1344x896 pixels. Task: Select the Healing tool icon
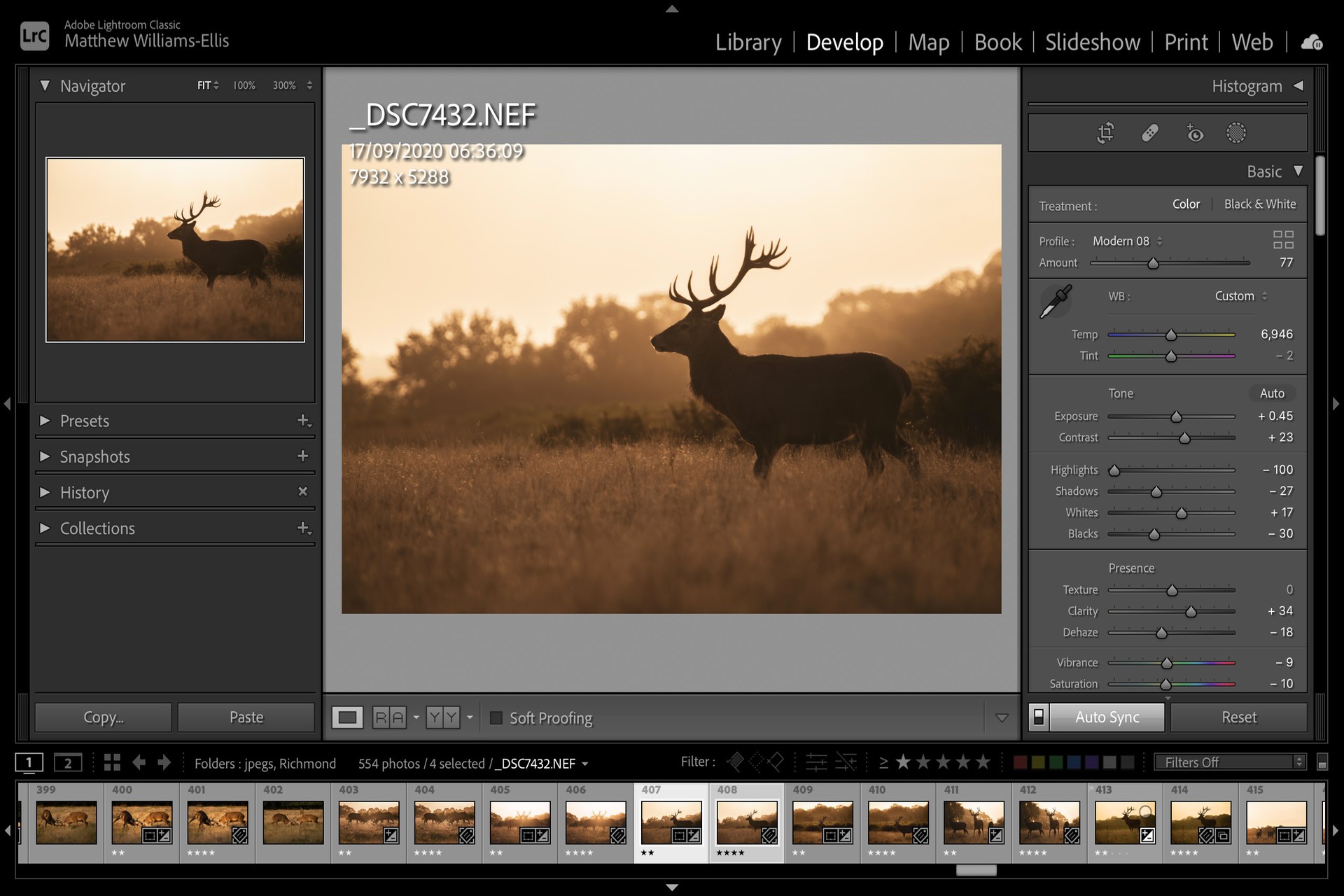click(x=1149, y=133)
